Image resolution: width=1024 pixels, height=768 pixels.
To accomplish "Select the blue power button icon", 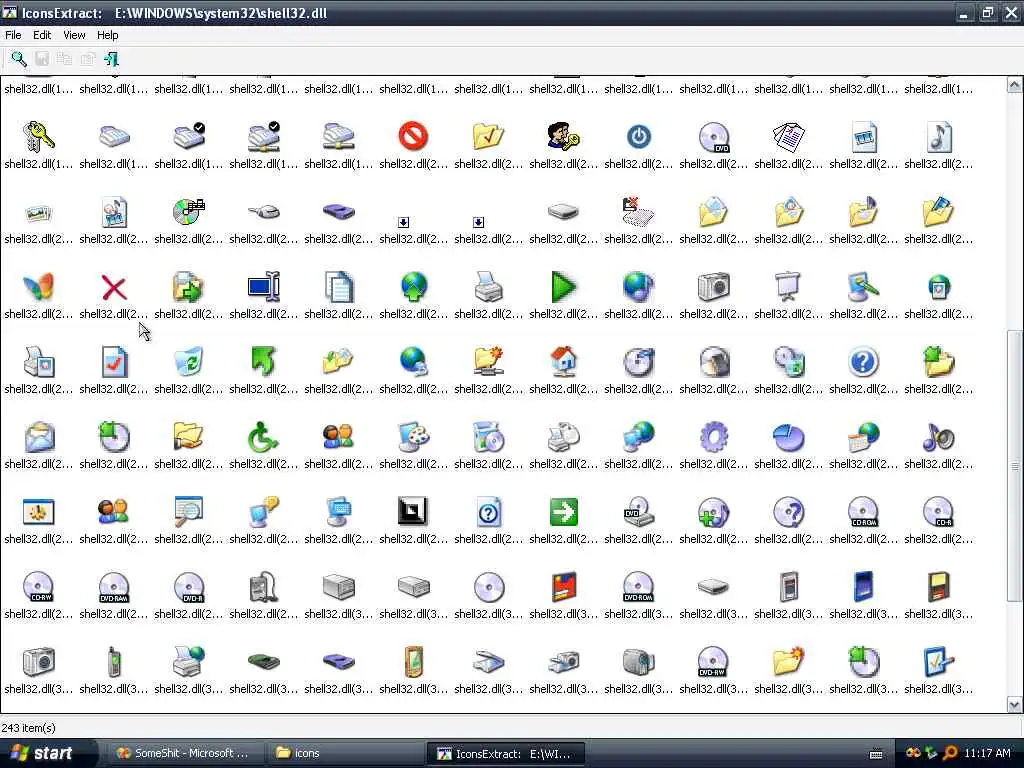I will click(639, 136).
